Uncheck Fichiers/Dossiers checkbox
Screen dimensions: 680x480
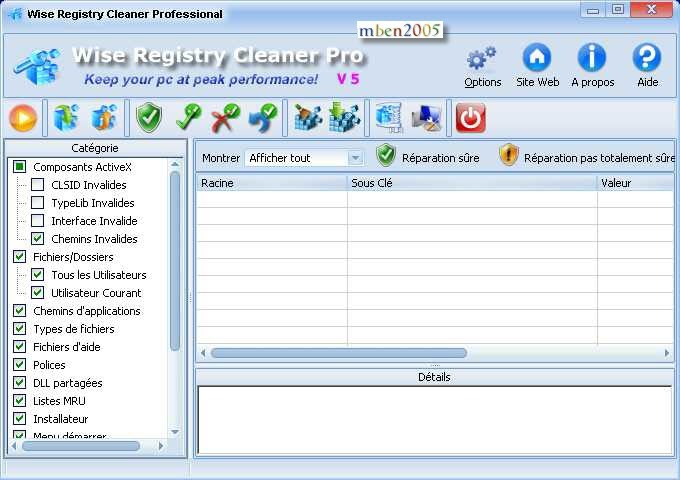pos(20,257)
